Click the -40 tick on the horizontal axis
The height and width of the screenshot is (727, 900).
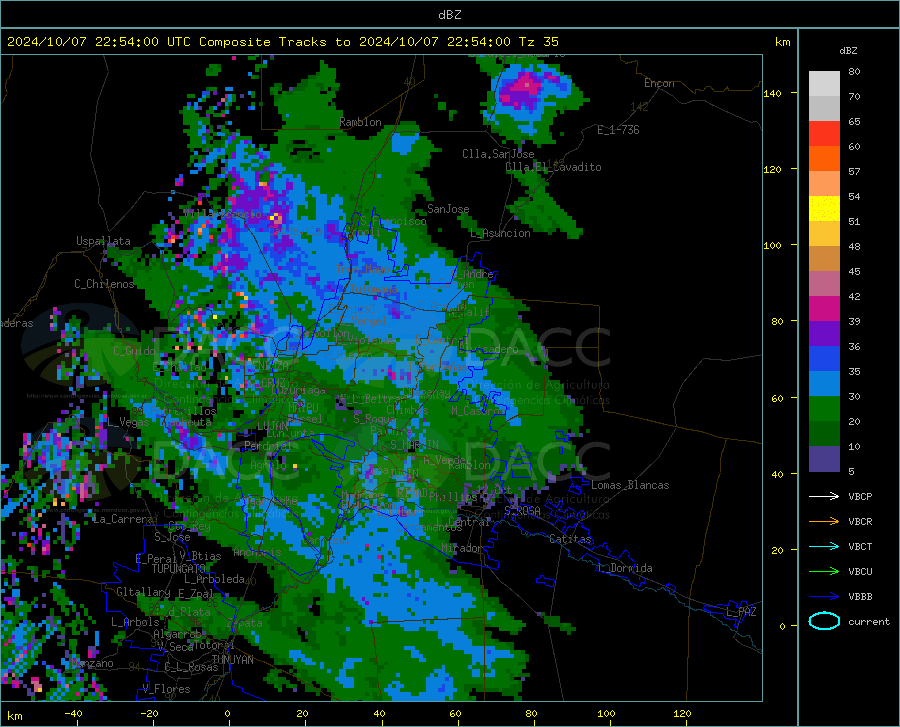(x=73, y=713)
